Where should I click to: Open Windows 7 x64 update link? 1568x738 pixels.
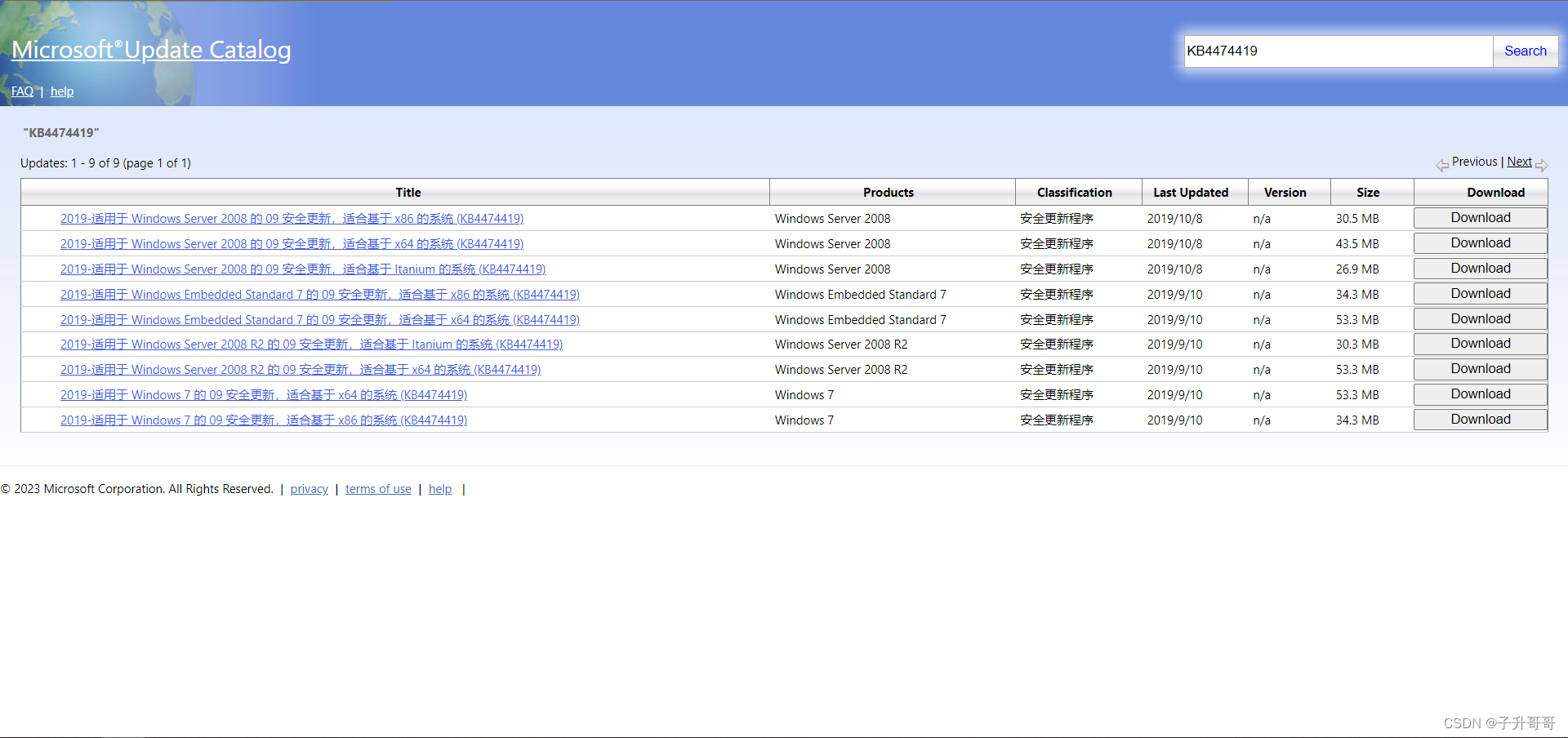264,395
